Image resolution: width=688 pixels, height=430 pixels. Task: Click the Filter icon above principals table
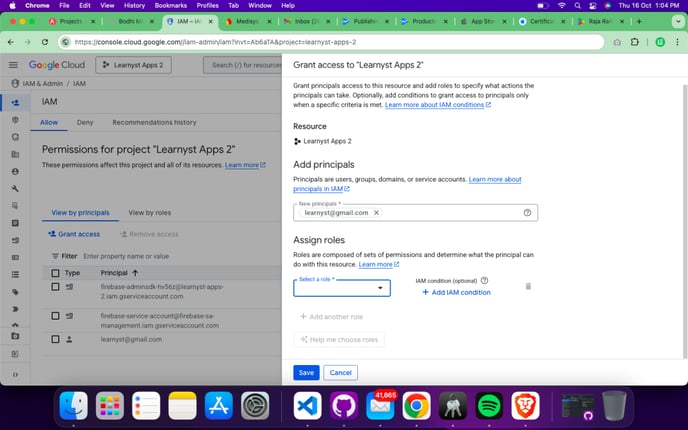tap(56, 256)
